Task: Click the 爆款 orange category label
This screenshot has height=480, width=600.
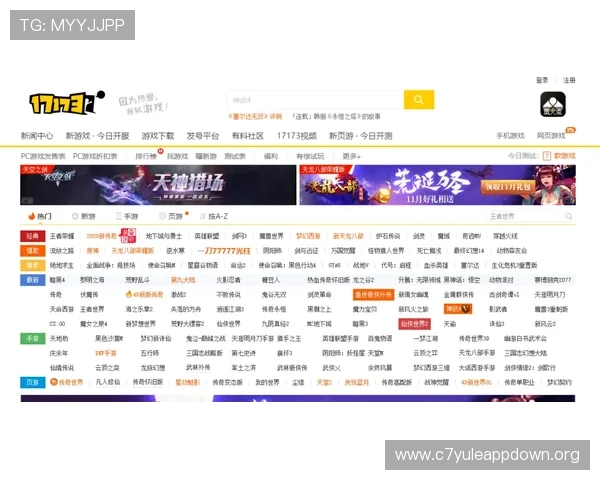Action: pyautogui.click(x=33, y=251)
